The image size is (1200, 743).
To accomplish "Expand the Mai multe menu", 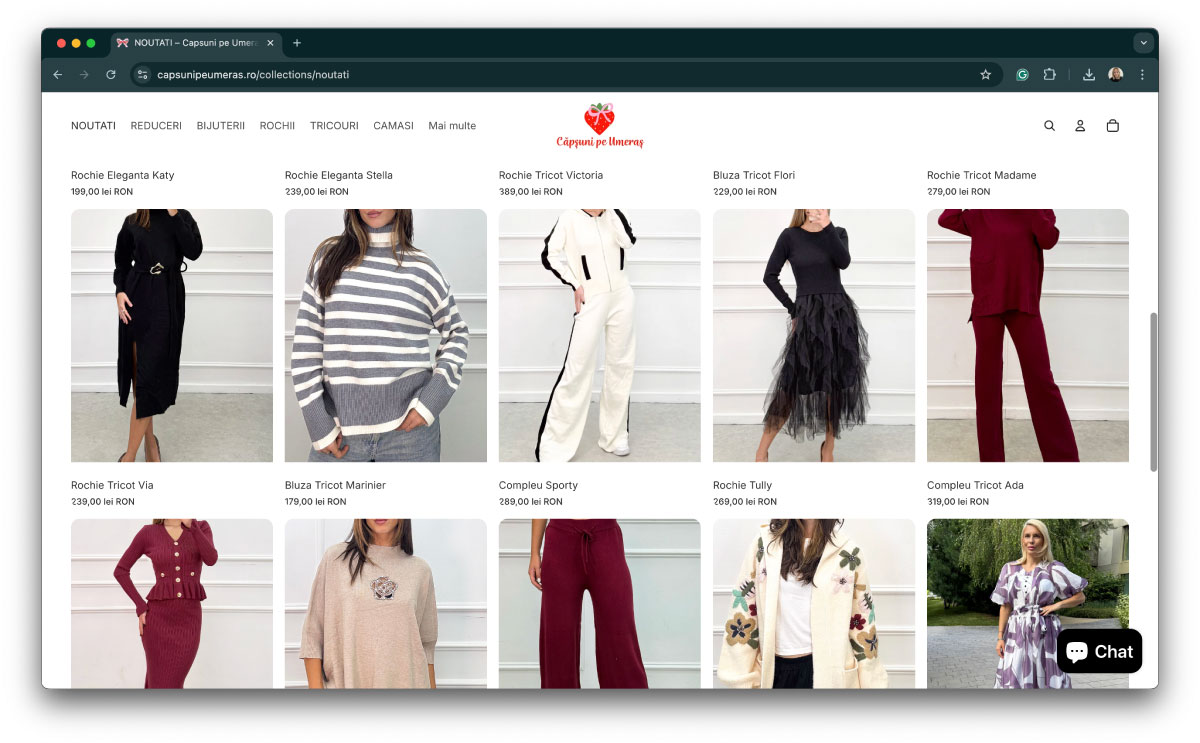I will coord(452,126).
